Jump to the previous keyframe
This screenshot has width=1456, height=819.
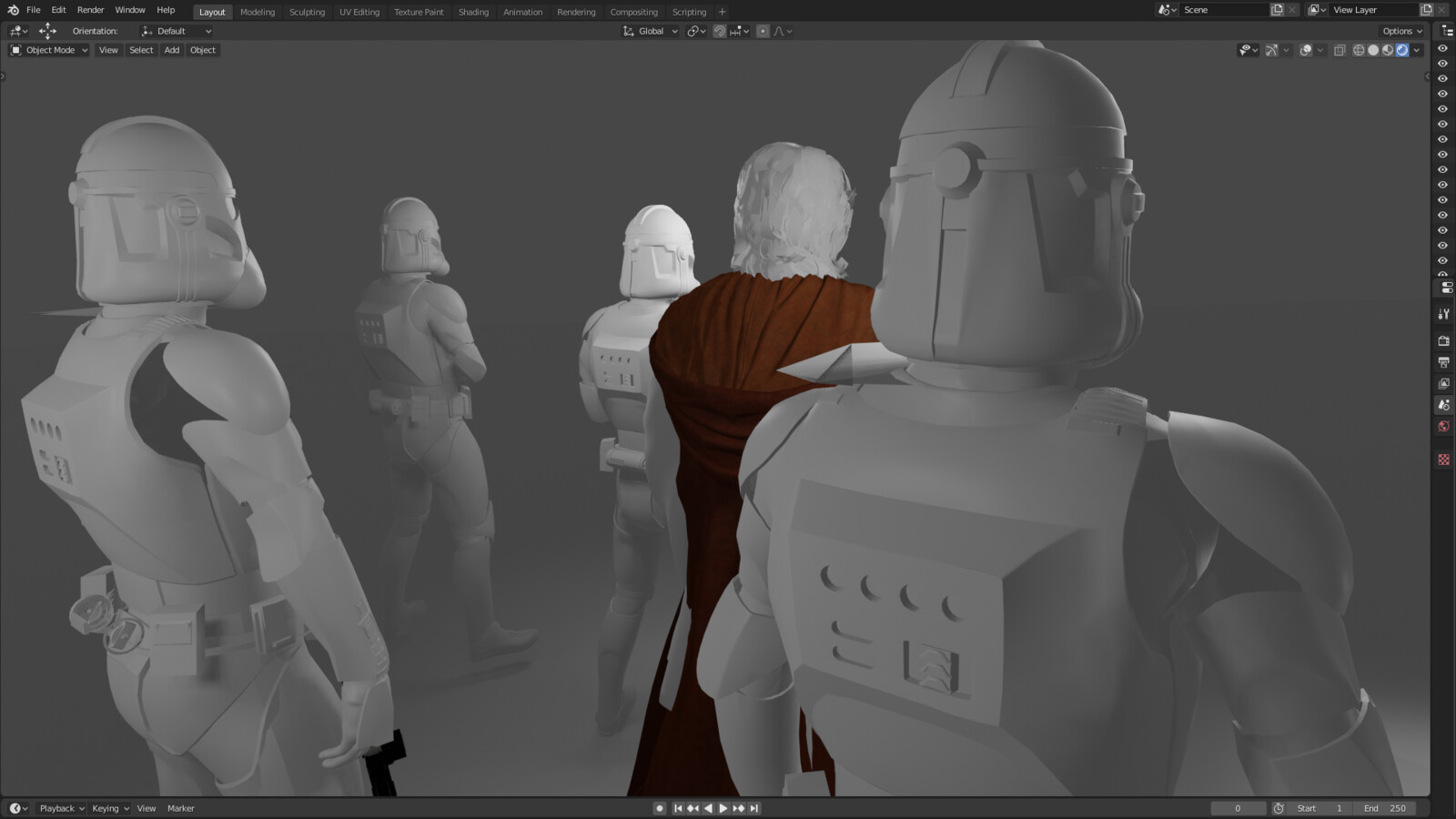[693, 808]
